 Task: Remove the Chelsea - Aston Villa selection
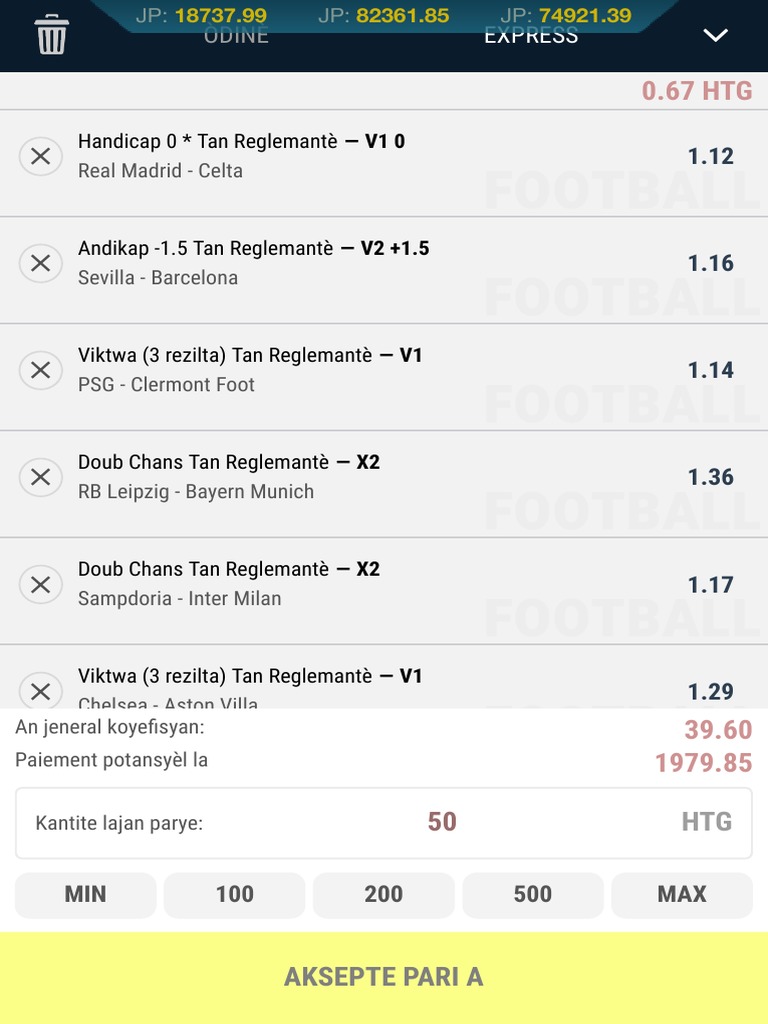[x=41, y=690]
